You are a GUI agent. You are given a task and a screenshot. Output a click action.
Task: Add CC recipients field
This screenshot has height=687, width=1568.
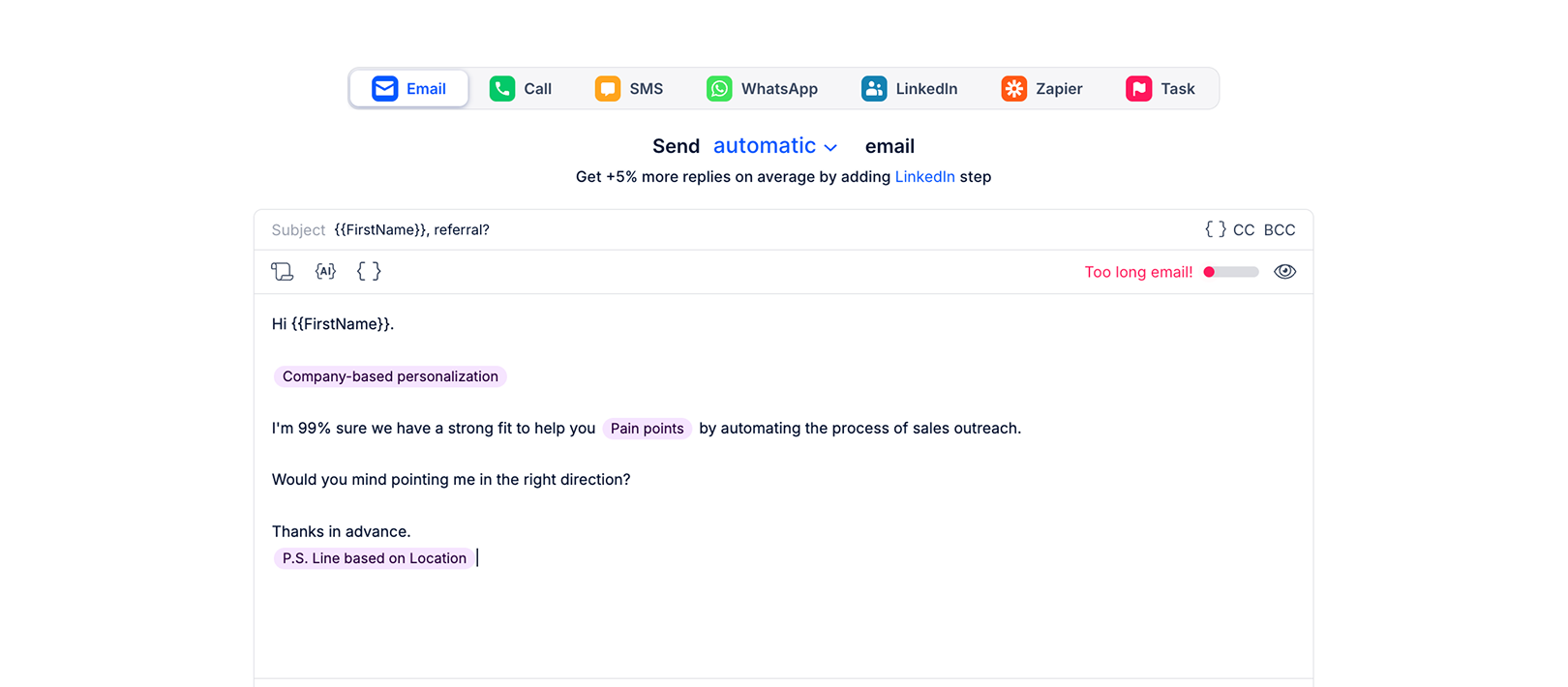point(1244,230)
